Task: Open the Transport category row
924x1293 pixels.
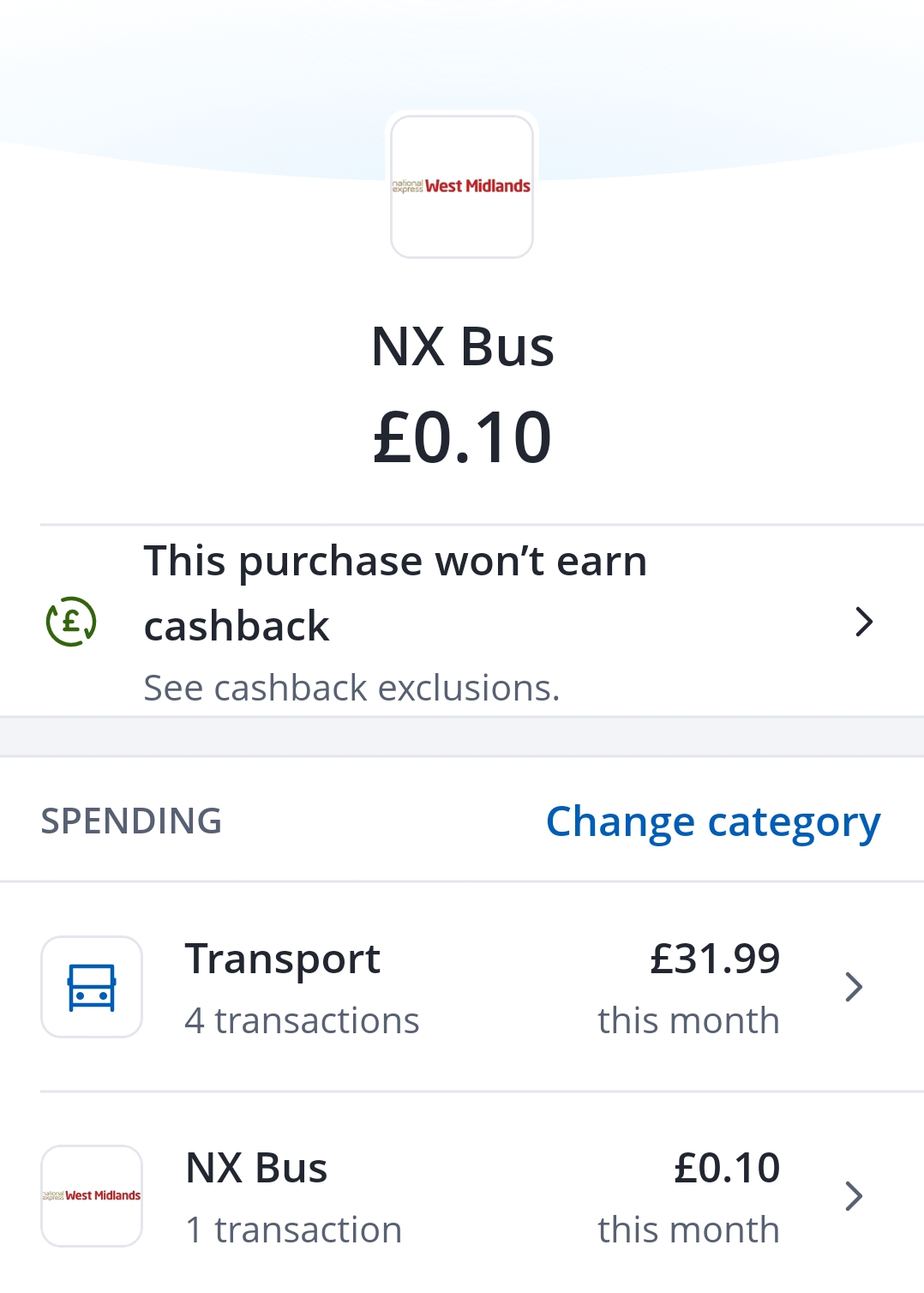Action: [x=462, y=987]
